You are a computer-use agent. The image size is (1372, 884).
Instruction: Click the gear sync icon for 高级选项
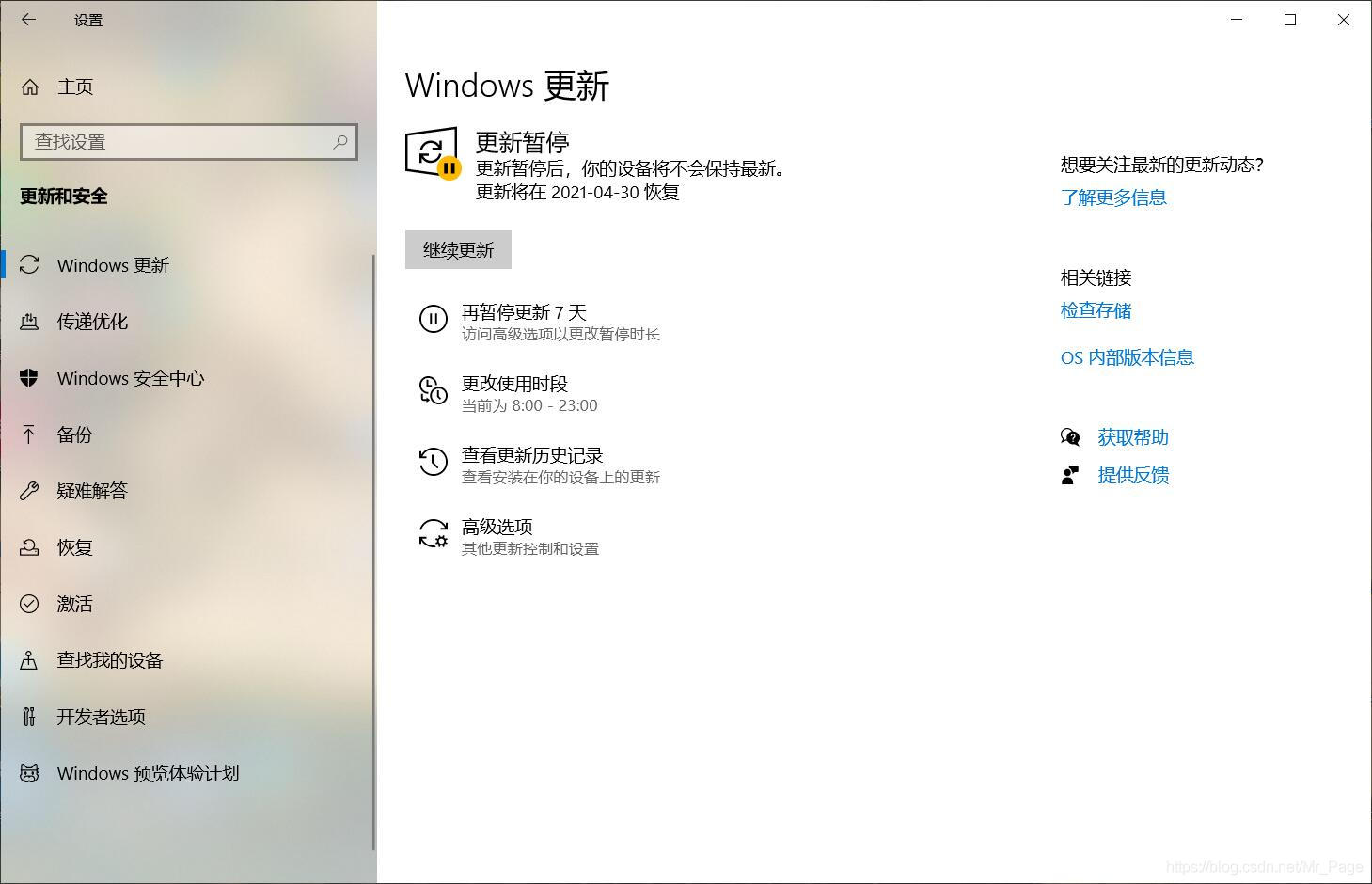(x=434, y=533)
